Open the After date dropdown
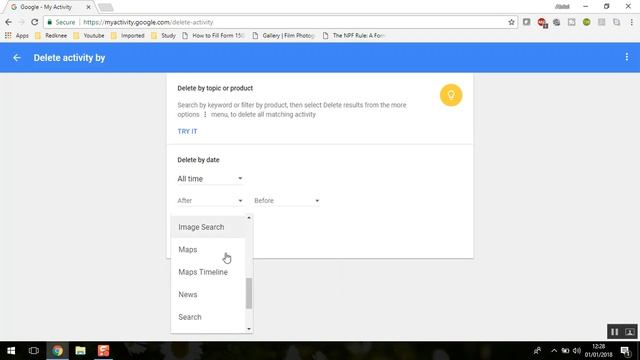This screenshot has width=640, height=360. coord(210,200)
